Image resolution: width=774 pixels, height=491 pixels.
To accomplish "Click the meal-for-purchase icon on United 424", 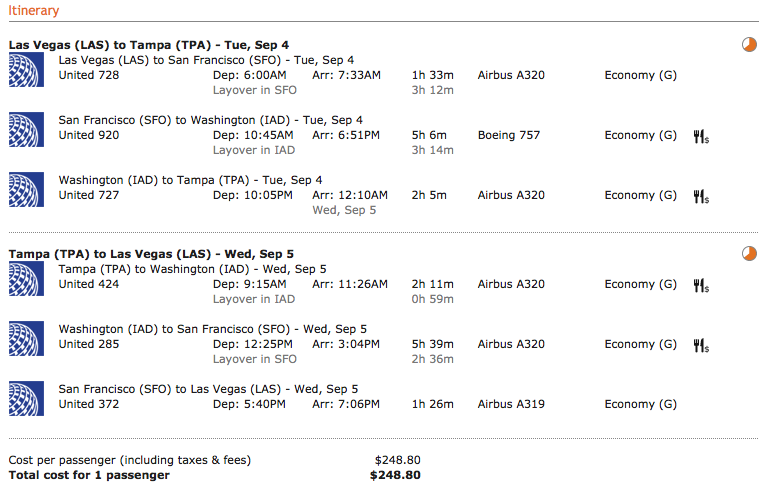I will pyautogui.click(x=700, y=285).
